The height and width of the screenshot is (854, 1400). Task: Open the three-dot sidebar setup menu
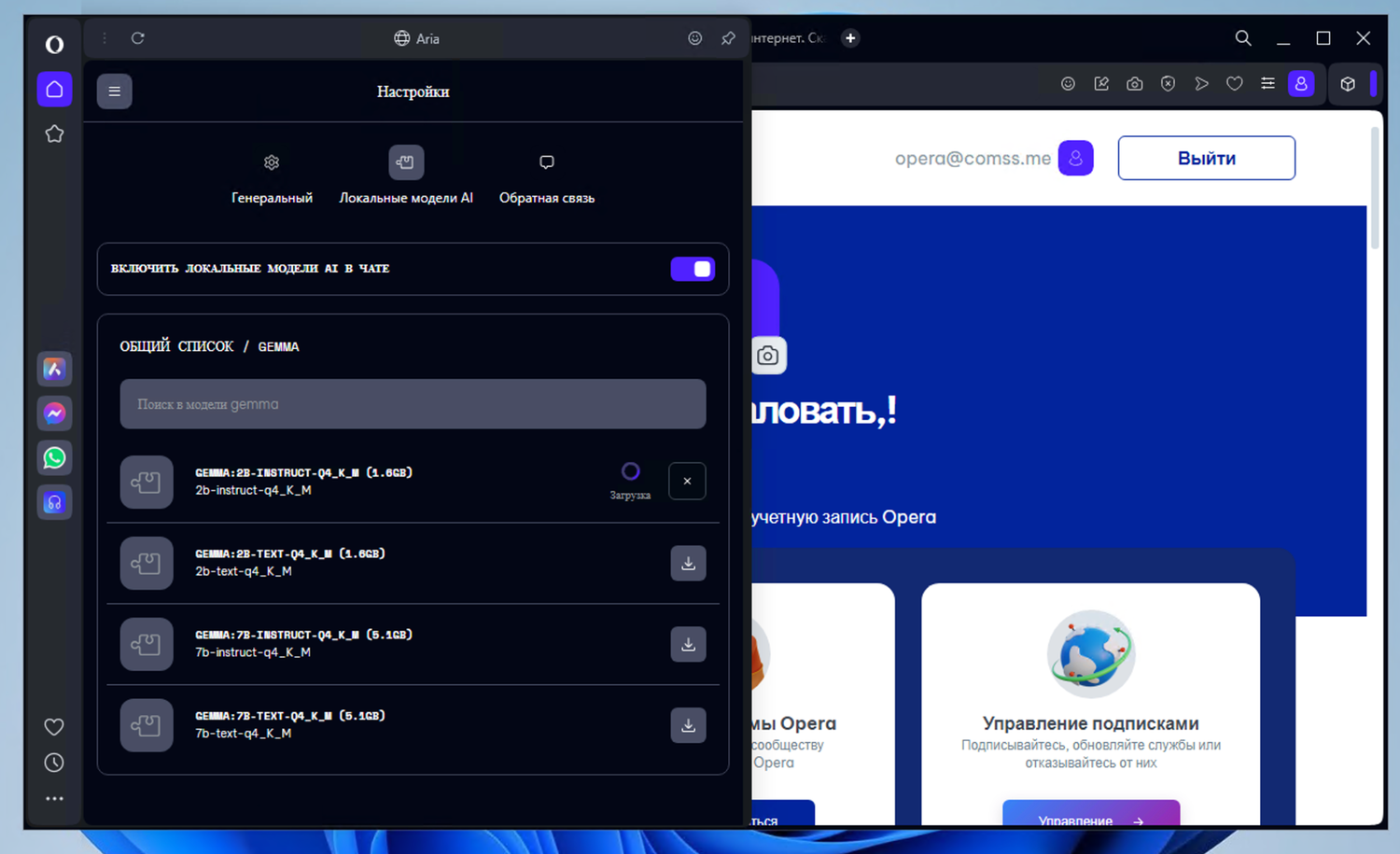[54, 799]
